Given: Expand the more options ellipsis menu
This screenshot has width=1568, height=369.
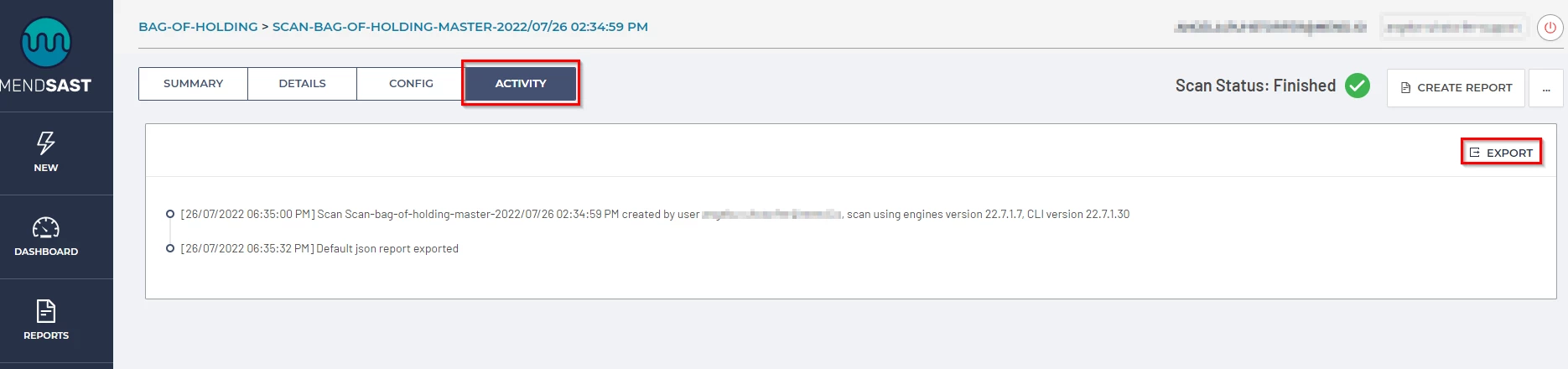Looking at the screenshot, I should point(1546,88).
